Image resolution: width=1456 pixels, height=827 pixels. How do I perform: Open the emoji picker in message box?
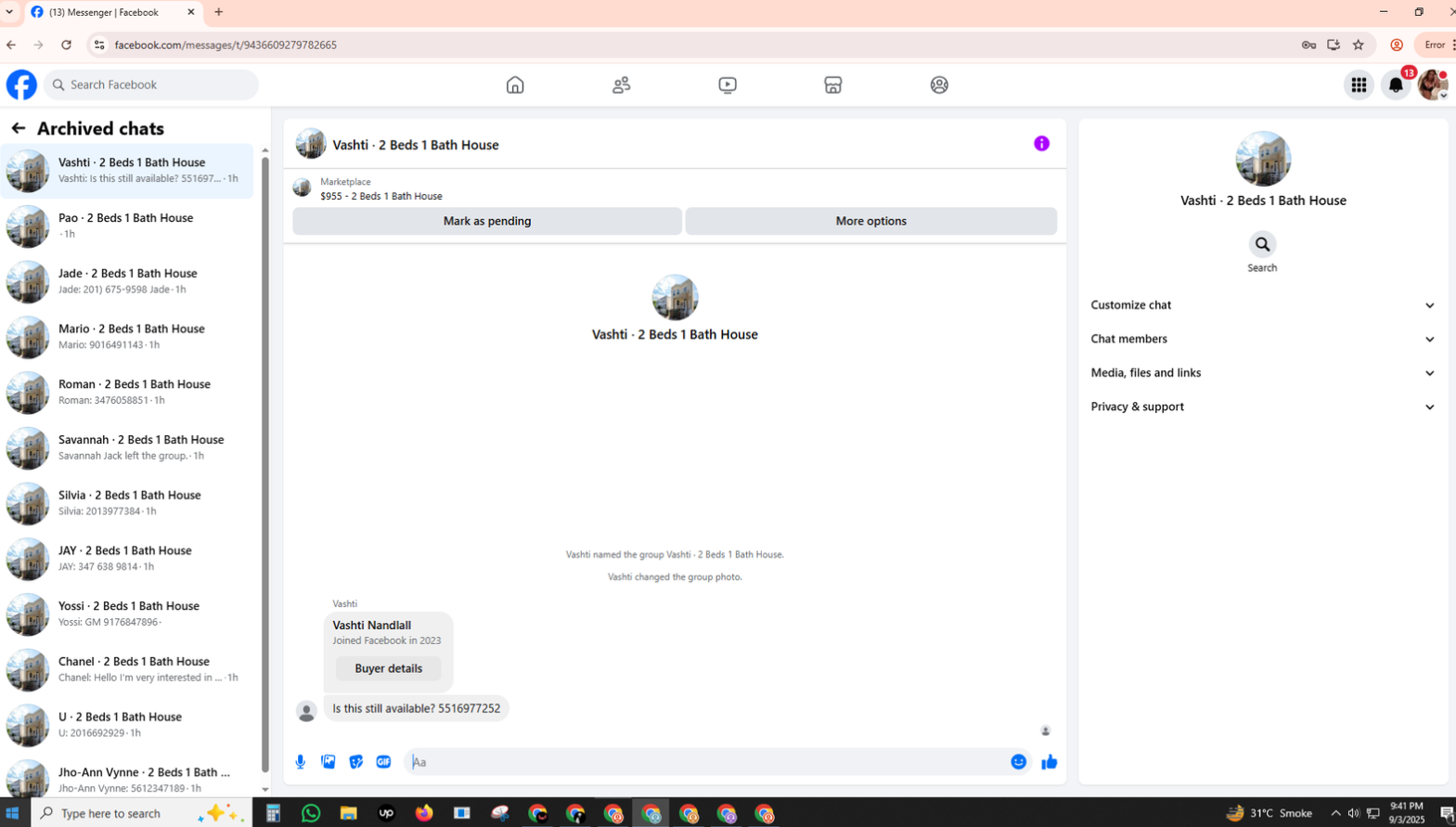[x=1019, y=762]
